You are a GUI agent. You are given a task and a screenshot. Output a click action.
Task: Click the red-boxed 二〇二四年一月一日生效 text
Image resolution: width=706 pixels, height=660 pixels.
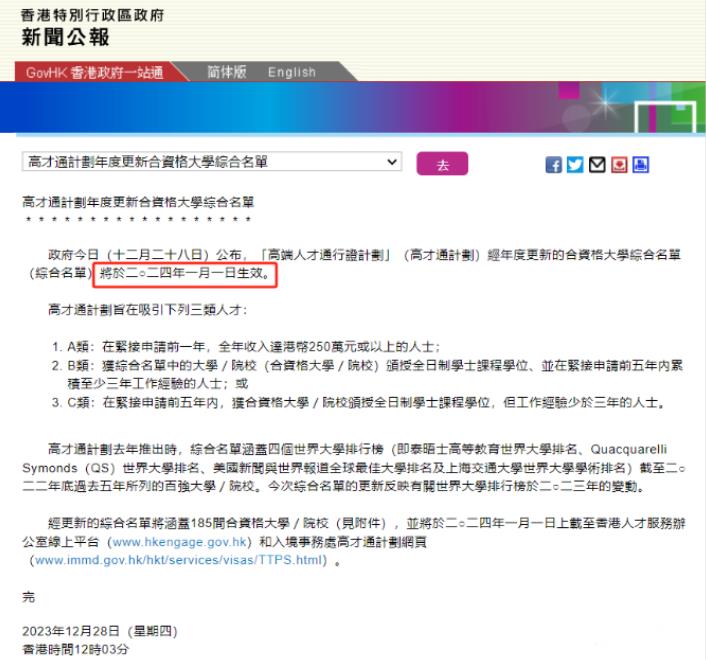185,273
